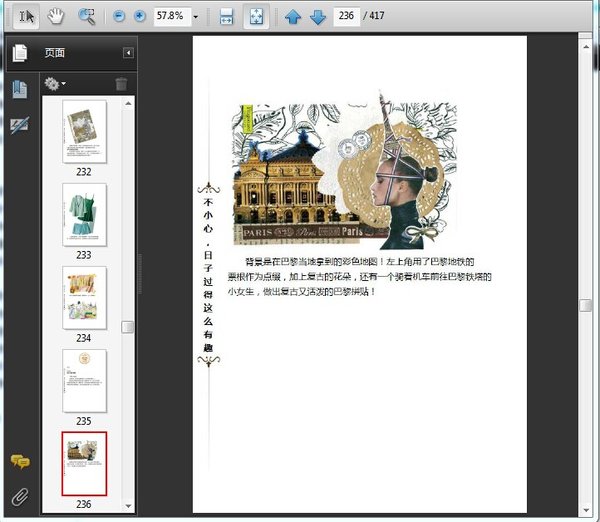Expand the page thumbnails options gear menu

pos(55,84)
